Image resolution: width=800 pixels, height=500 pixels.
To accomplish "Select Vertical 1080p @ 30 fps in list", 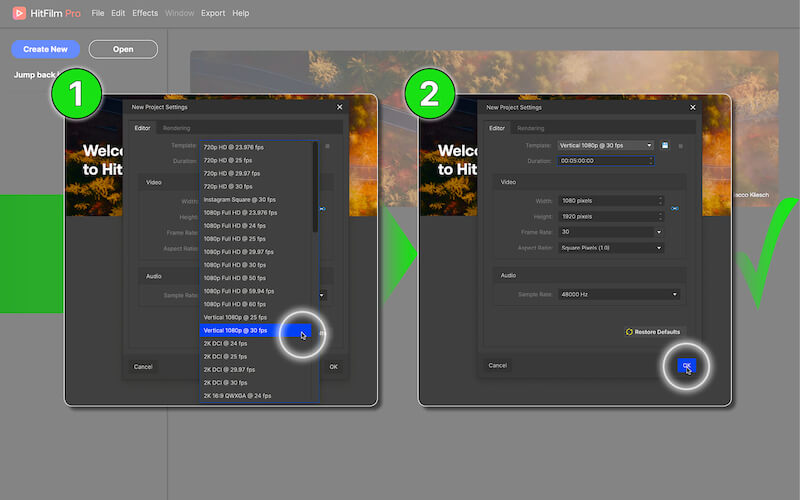I will point(256,331).
